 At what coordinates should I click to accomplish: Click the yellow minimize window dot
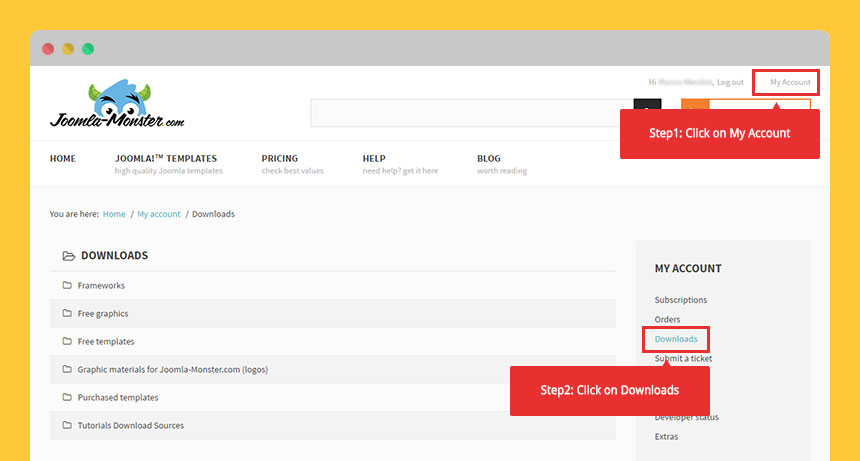click(68, 49)
